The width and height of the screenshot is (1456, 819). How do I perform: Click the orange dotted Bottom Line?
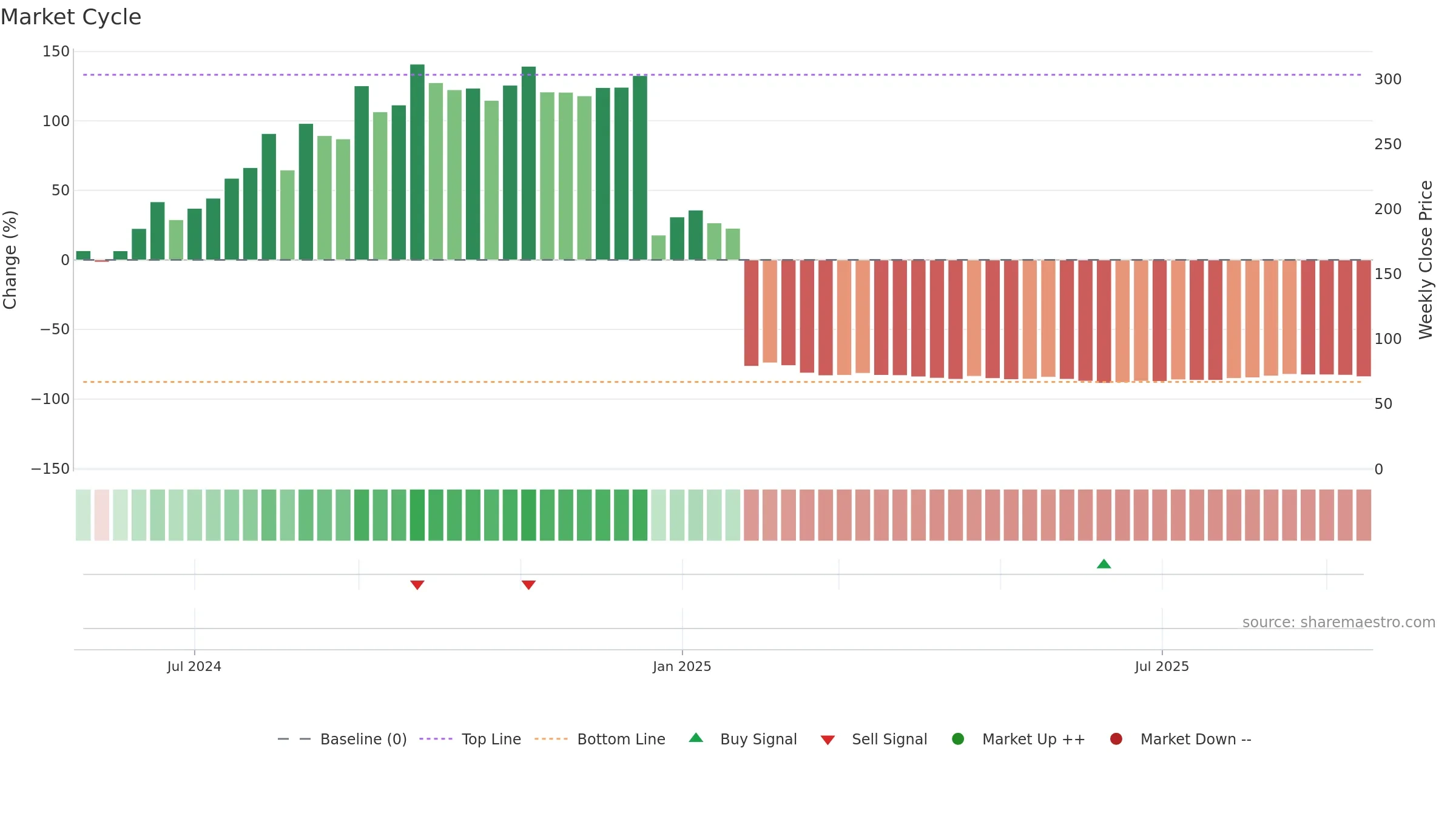(722, 382)
